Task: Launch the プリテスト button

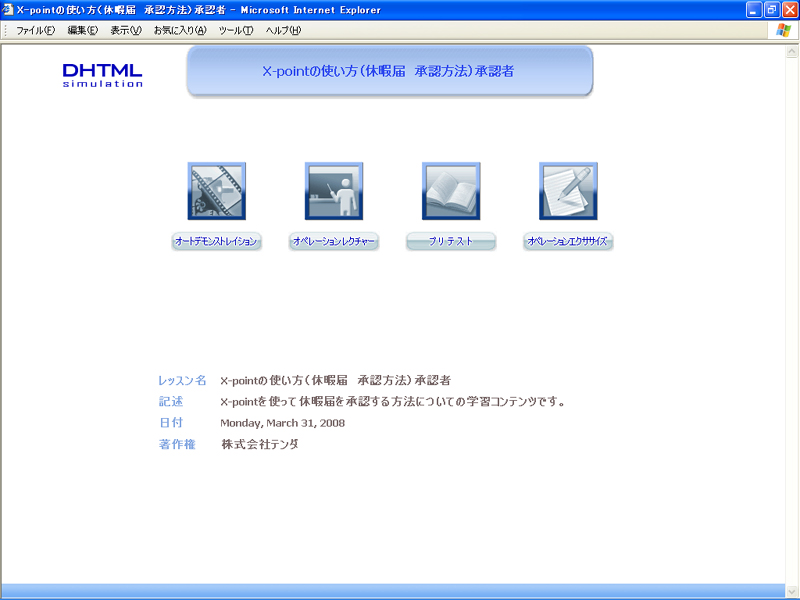Action: click(451, 241)
